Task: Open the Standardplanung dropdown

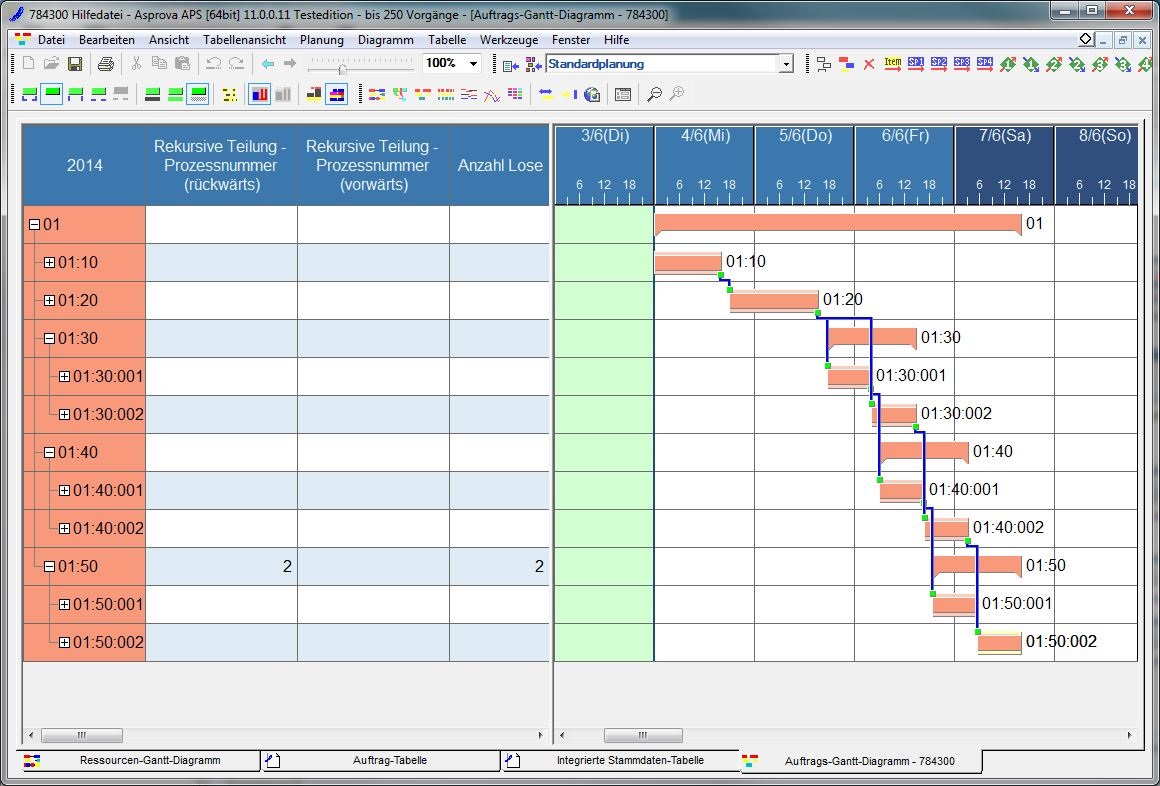Action: (785, 64)
